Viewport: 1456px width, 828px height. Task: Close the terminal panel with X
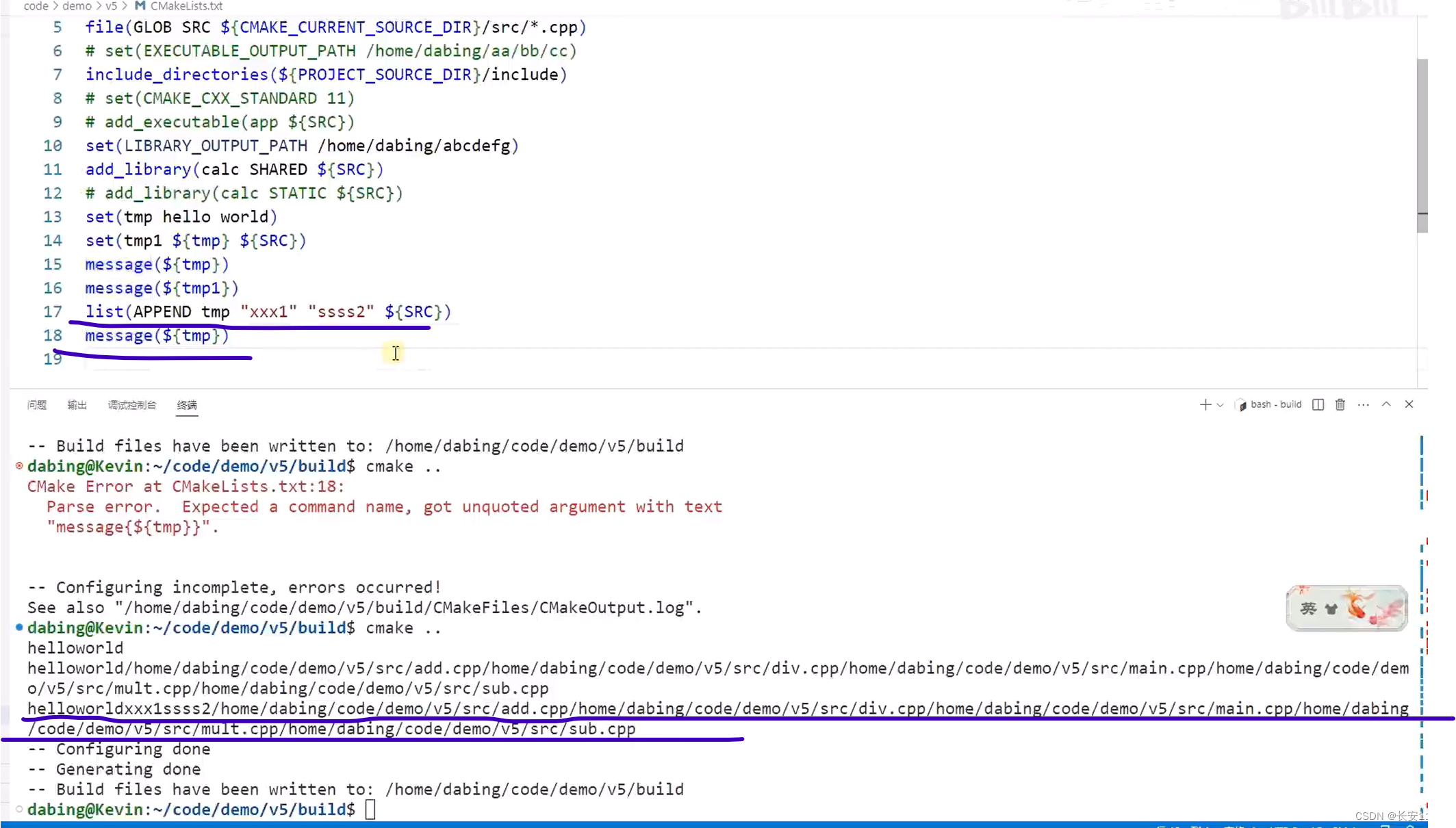tap(1409, 404)
